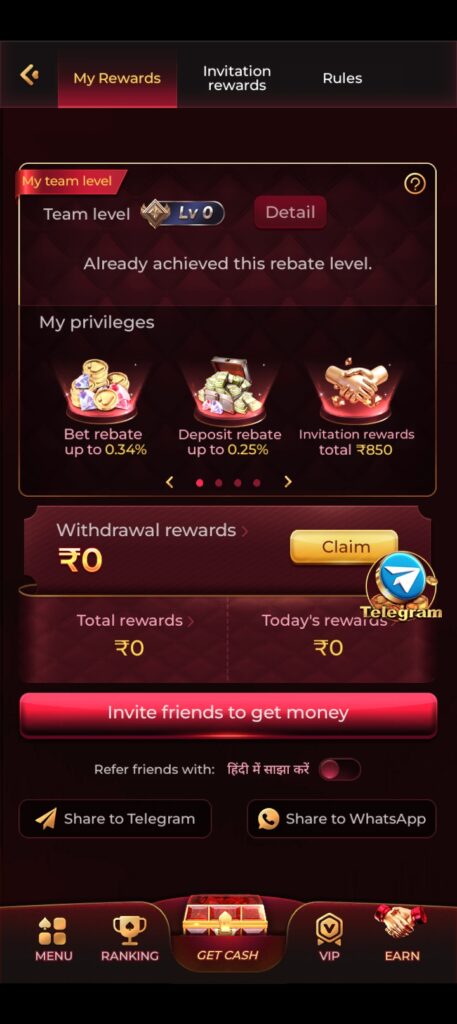Select the second carousel page dot
Screen dimensions: 457x1024
pos(219,483)
